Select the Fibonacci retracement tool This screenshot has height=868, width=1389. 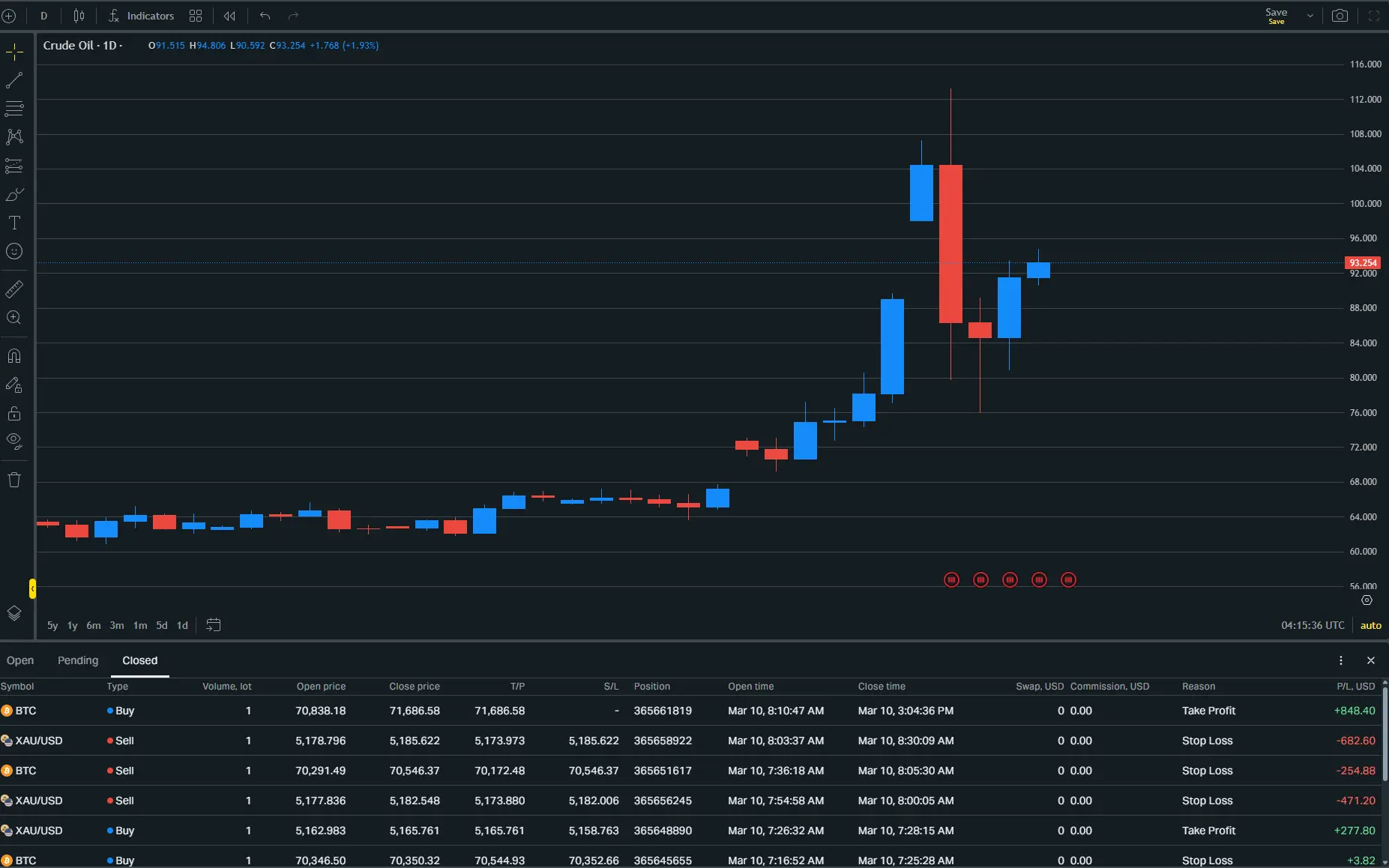point(14,109)
